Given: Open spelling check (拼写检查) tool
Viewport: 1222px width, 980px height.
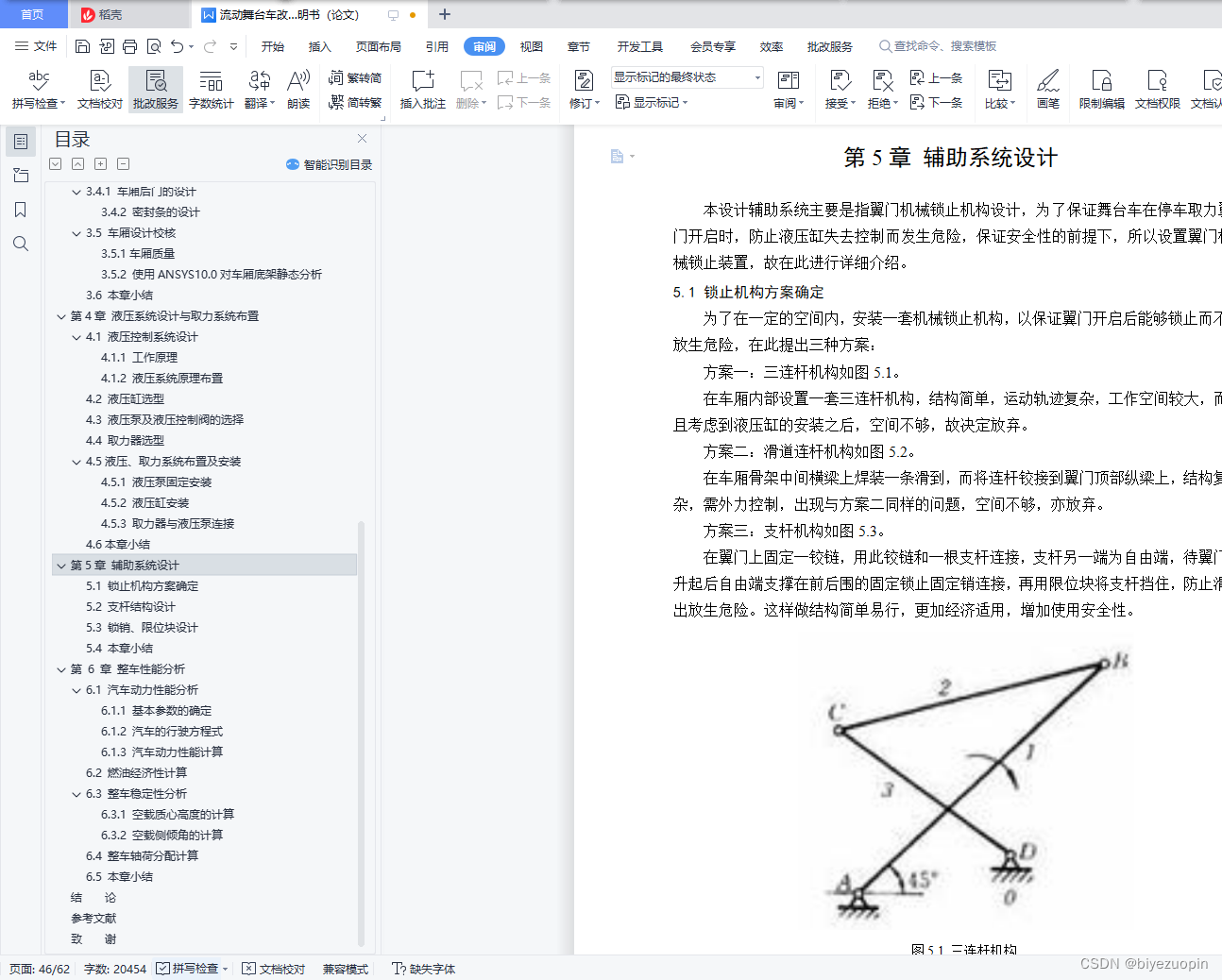Looking at the screenshot, I should pyautogui.click(x=39, y=90).
